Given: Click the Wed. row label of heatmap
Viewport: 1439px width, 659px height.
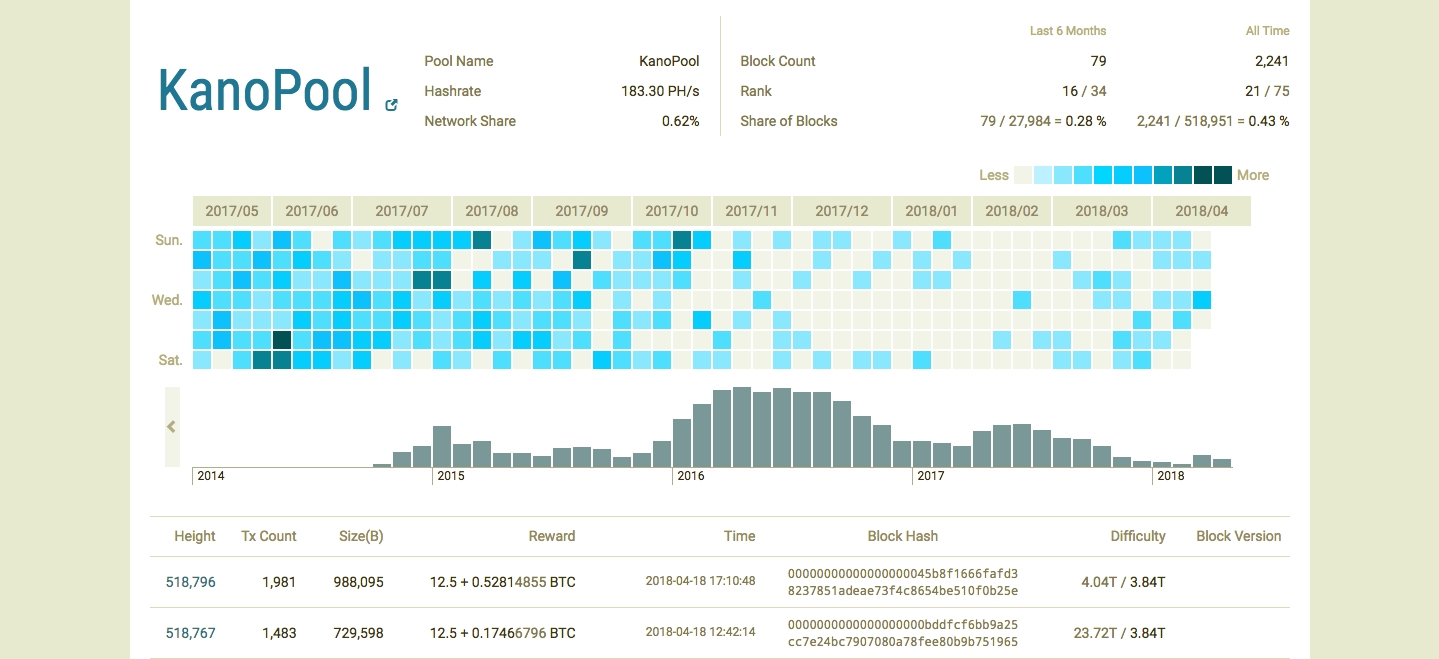Looking at the screenshot, I should tap(167, 300).
